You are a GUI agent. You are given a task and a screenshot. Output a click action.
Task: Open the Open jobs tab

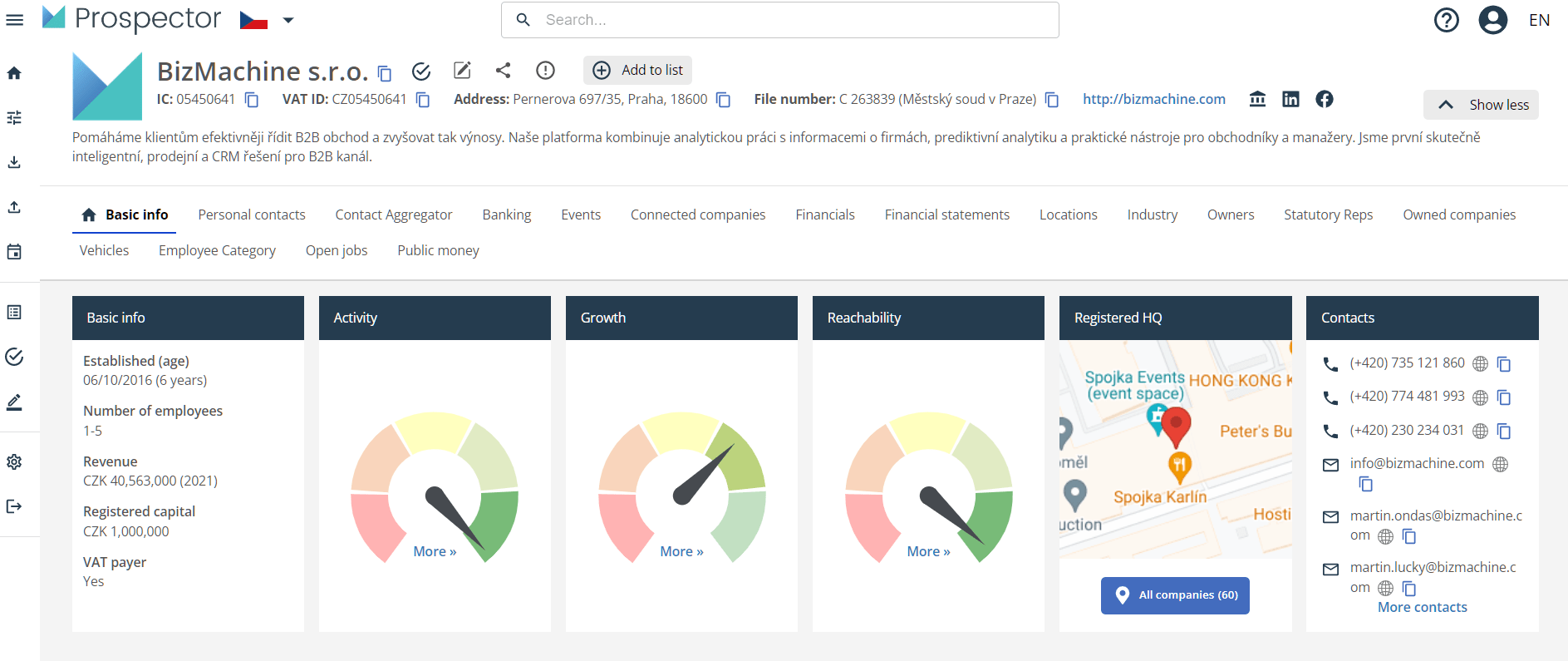pyautogui.click(x=337, y=250)
